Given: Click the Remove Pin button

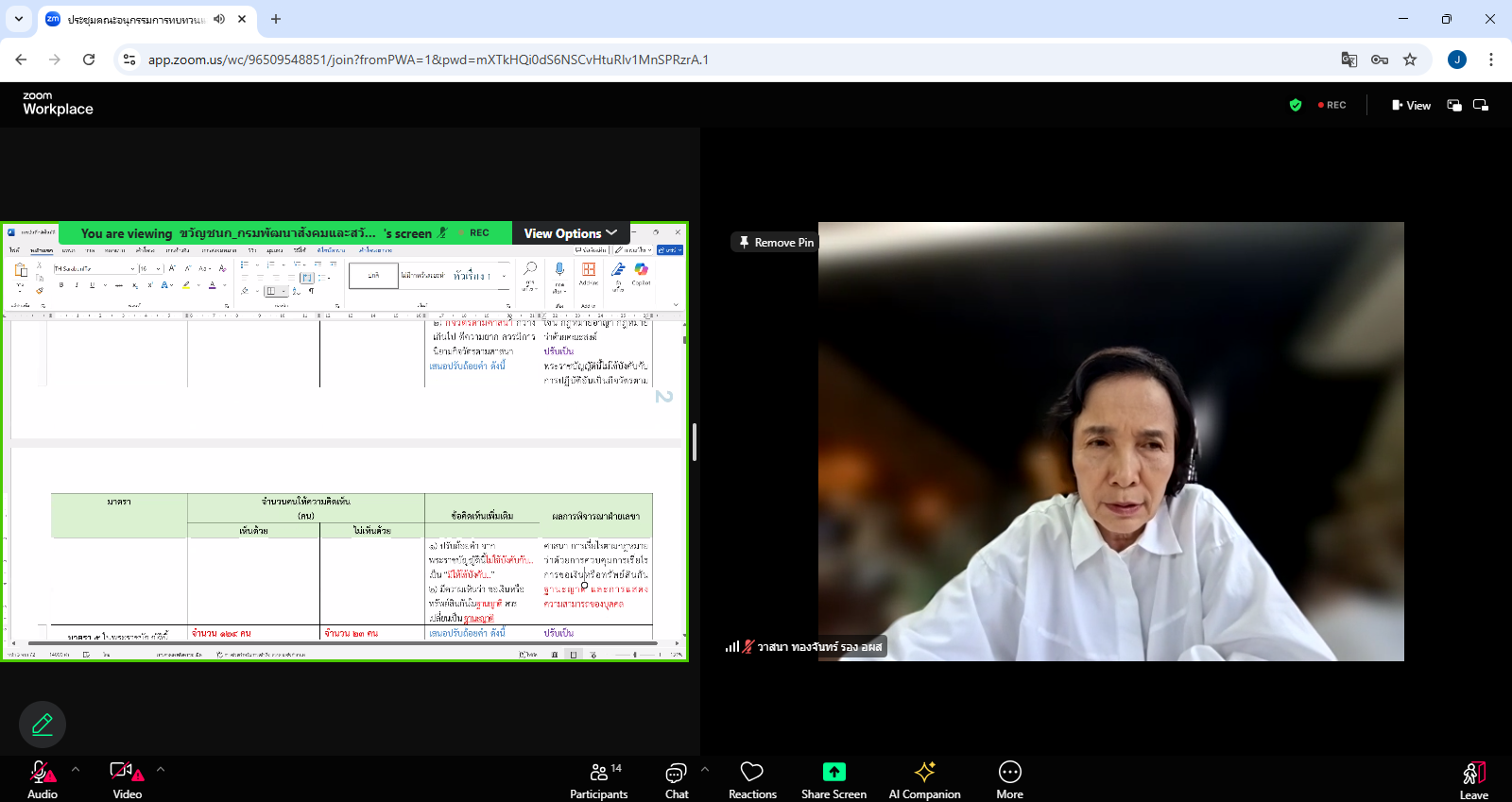Looking at the screenshot, I should coord(776,243).
